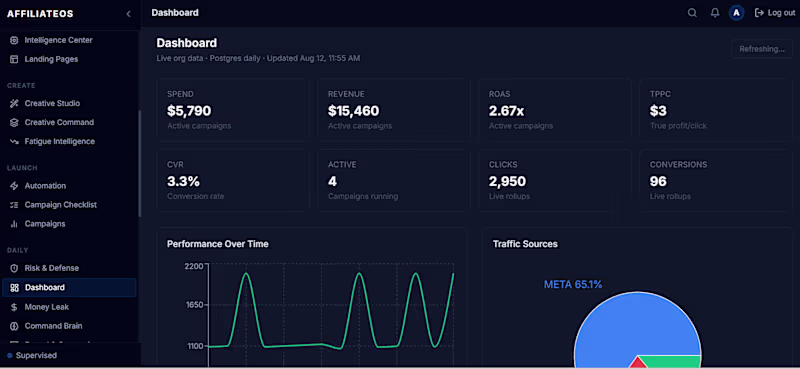
Task: Click the Dashboard grid icon in sidebar
Action: pyautogui.click(x=14, y=287)
